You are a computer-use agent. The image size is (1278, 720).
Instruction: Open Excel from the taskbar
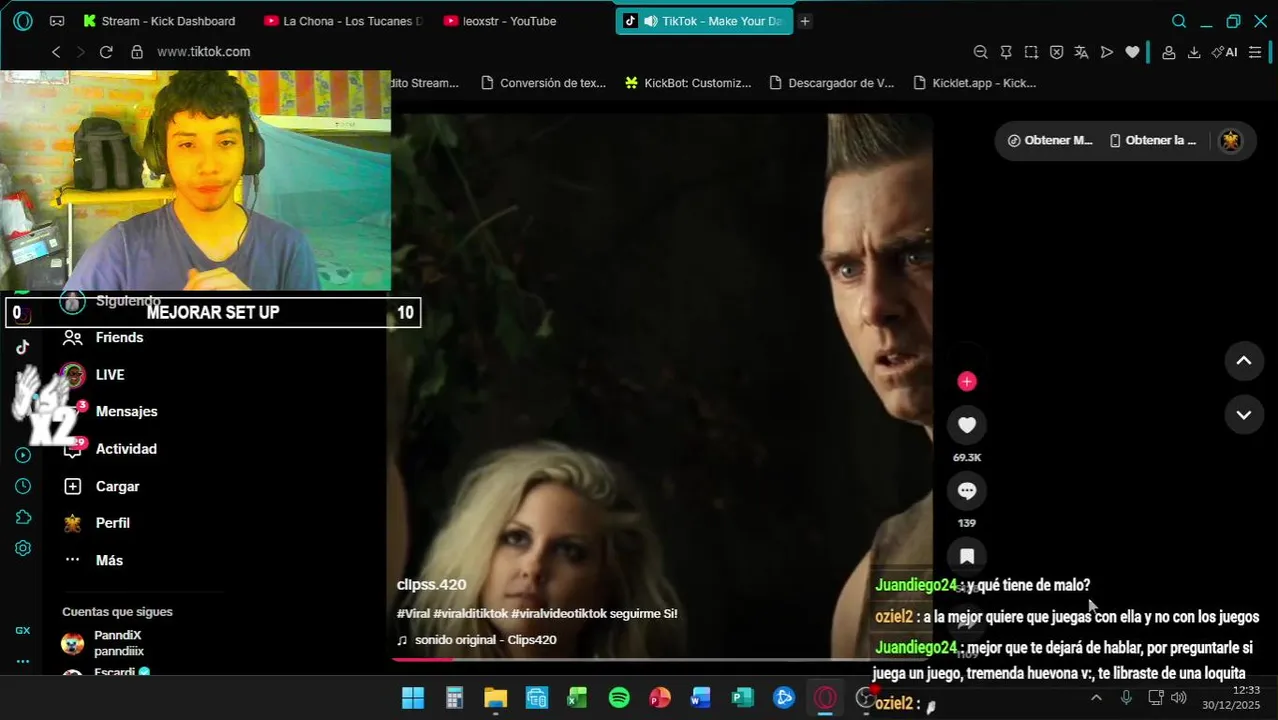577,698
